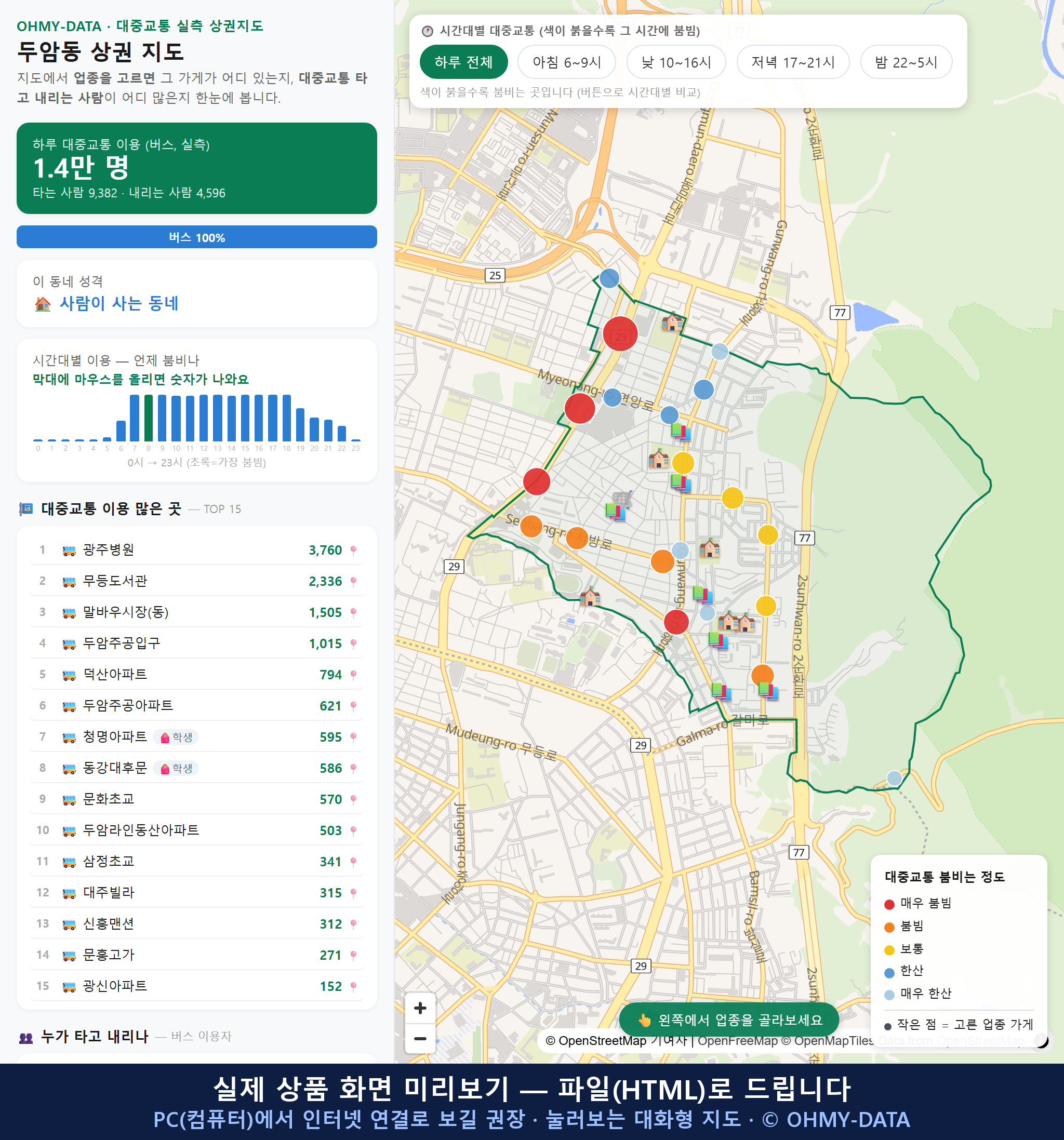Select the 하루 전체 time filter
Image resolution: width=1064 pixels, height=1140 pixels.
pos(463,62)
